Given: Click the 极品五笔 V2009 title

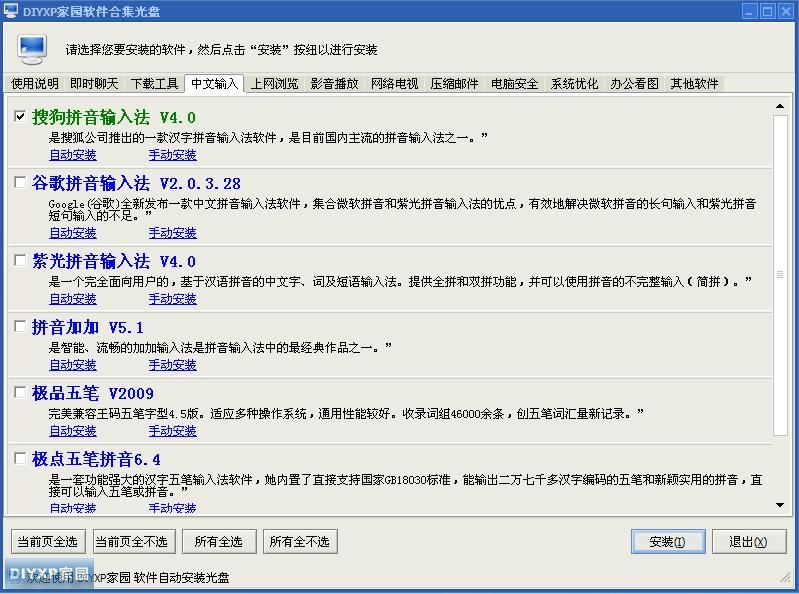Looking at the screenshot, I should point(93,393).
